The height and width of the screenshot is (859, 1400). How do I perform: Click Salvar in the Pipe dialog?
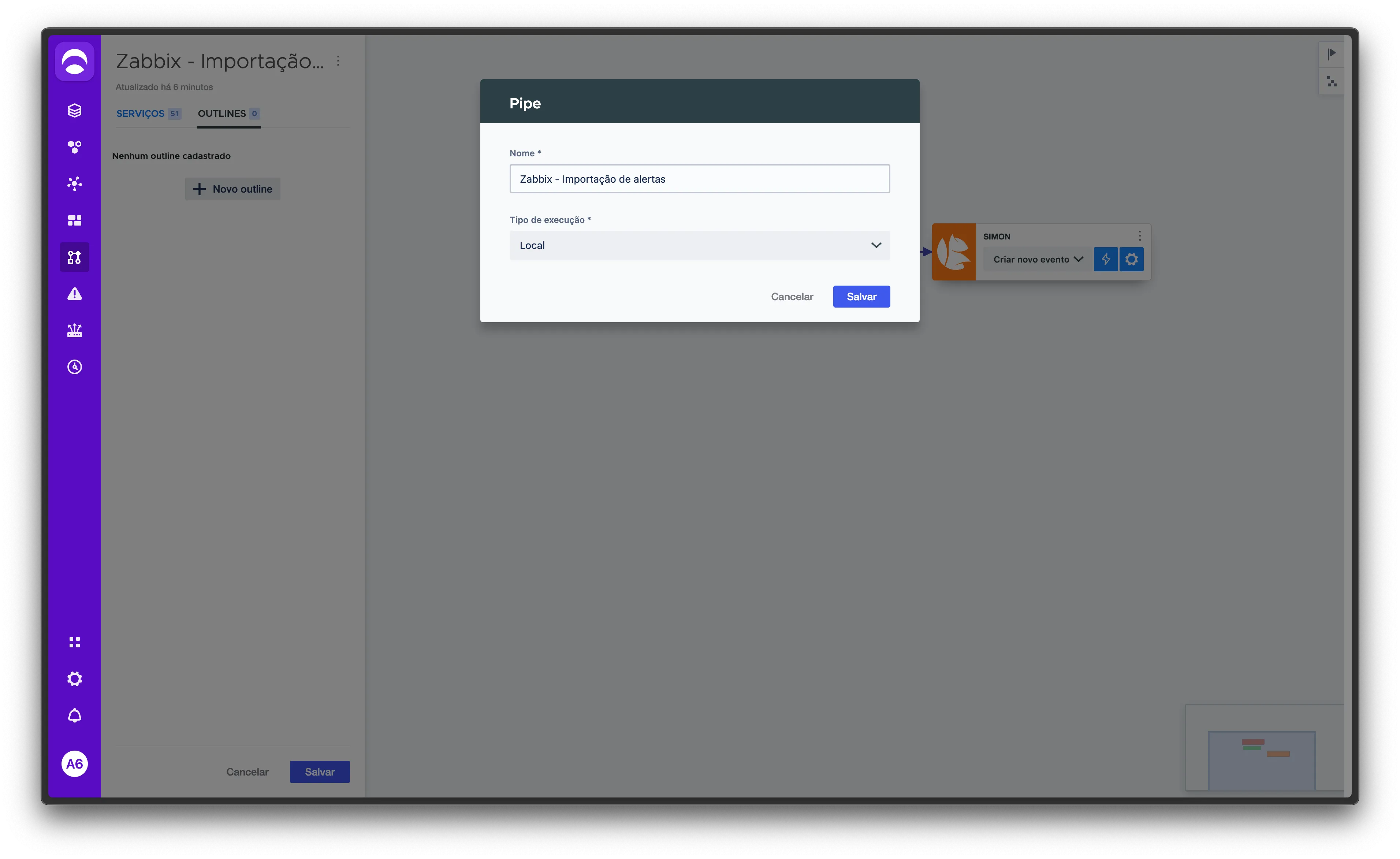[x=861, y=297]
